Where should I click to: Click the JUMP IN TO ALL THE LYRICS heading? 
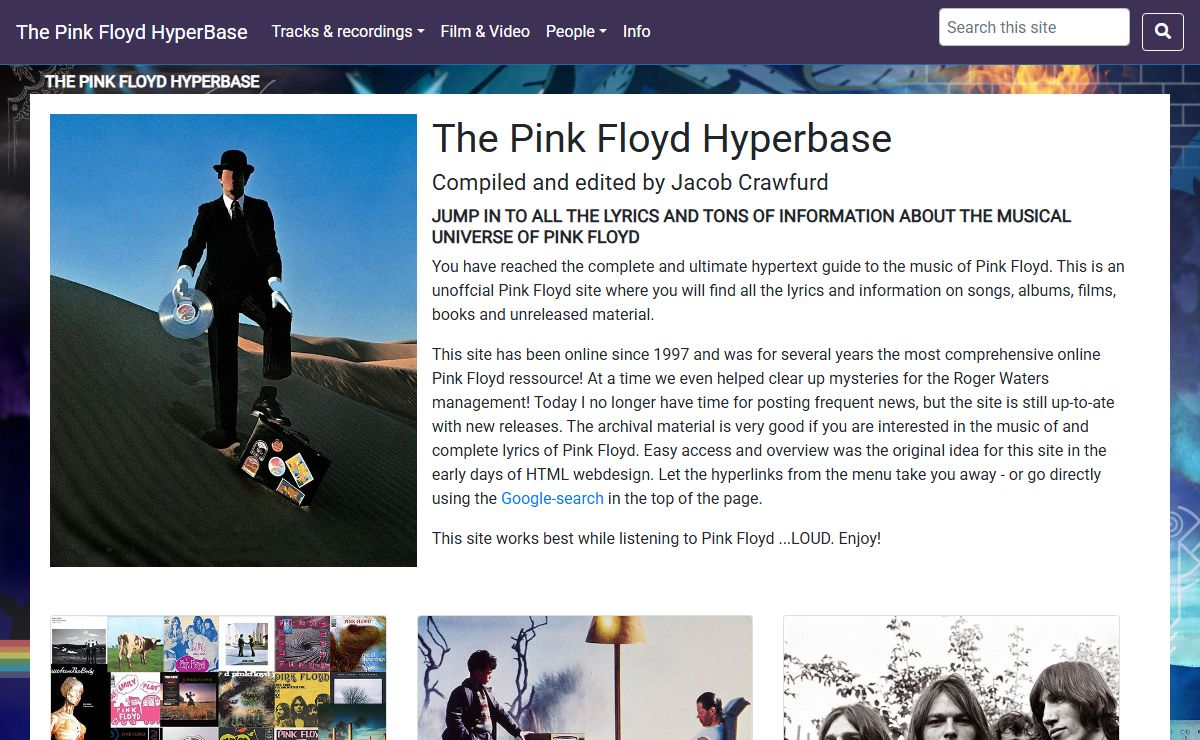tap(751, 226)
